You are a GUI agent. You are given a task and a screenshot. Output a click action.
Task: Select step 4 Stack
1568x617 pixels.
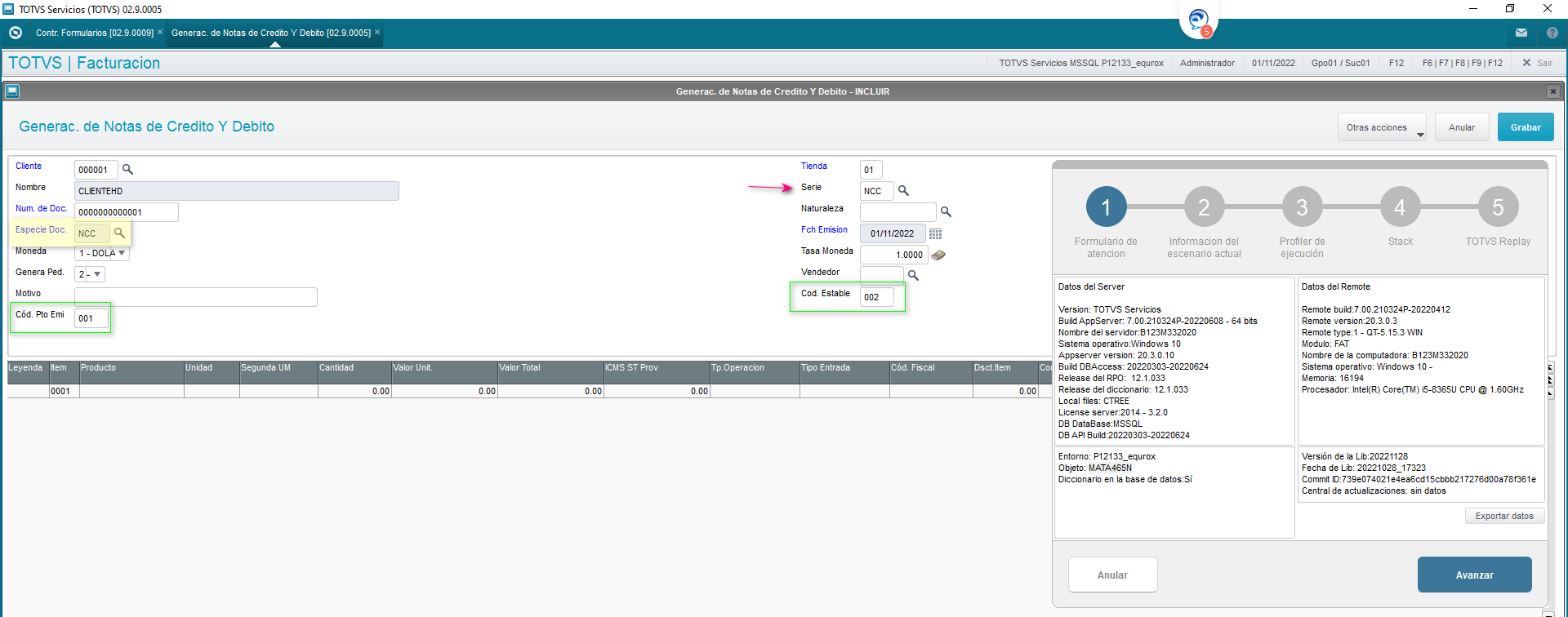[x=1400, y=207]
